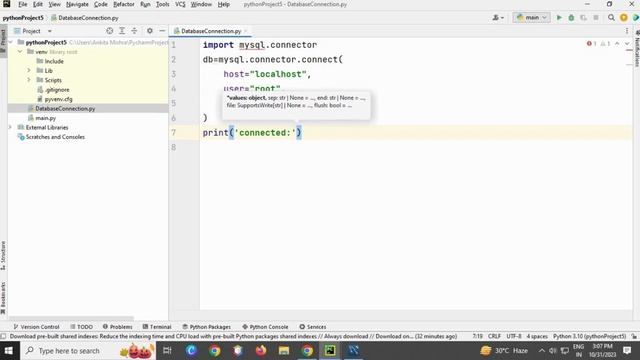Image resolution: width=640 pixels, height=360 pixels.
Task: Click CRLF line separator in status bar
Action: coord(494,336)
